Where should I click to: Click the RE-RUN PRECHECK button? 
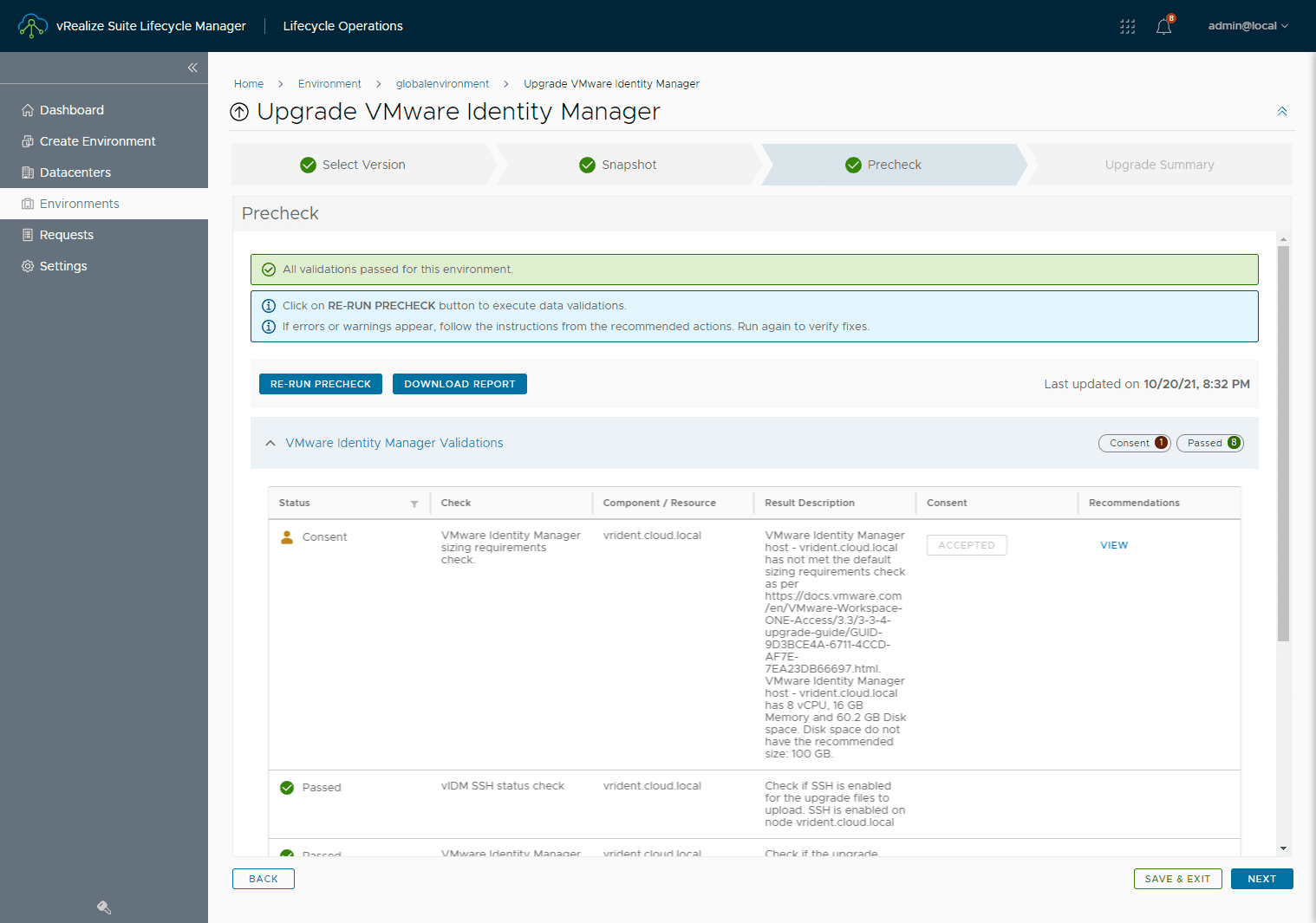click(x=321, y=384)
